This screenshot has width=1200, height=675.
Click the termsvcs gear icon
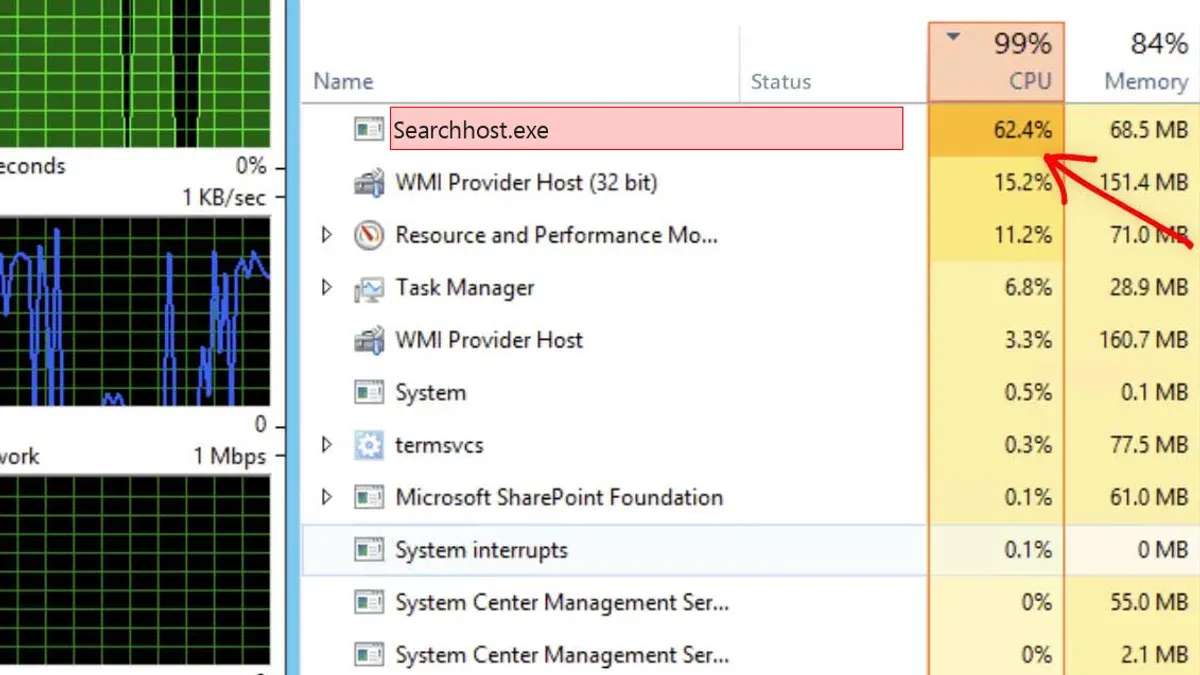[369, 445]
